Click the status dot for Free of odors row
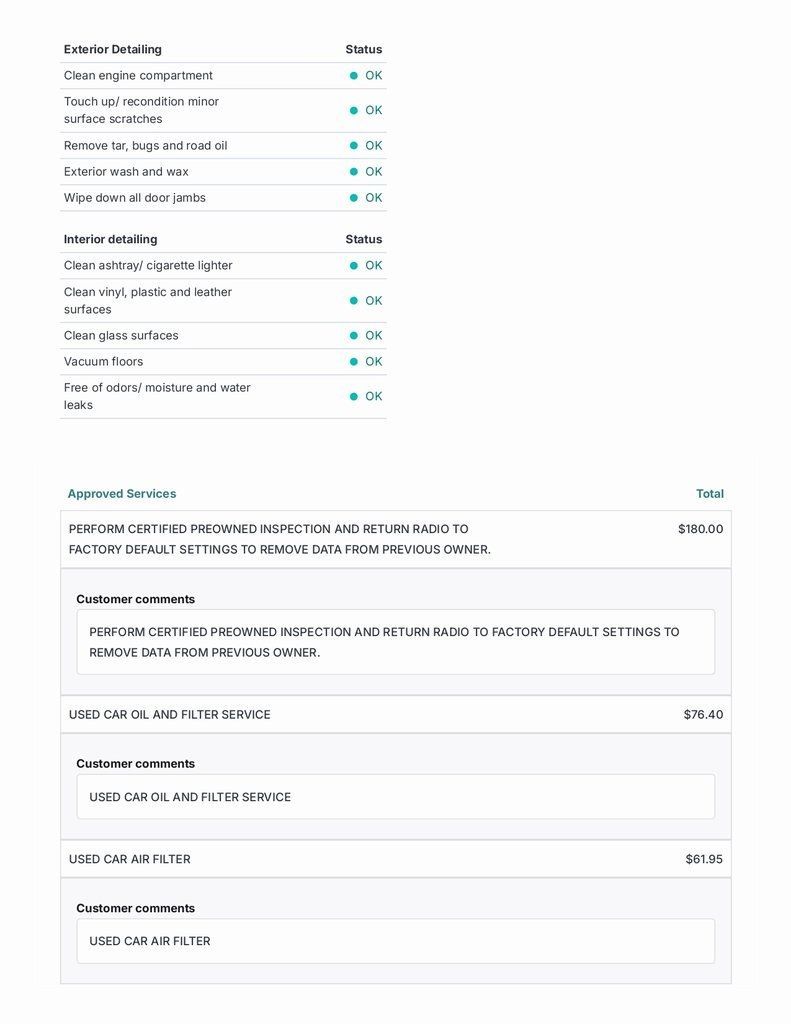 [x=354, y=397]
